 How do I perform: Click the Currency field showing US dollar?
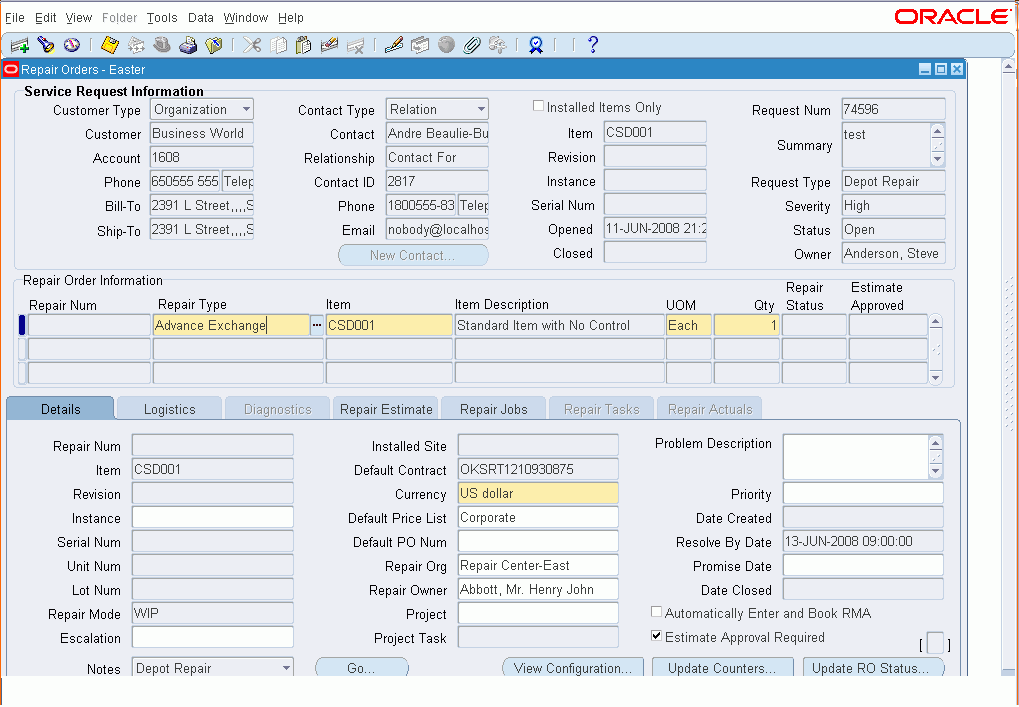(x=538, y=493)
